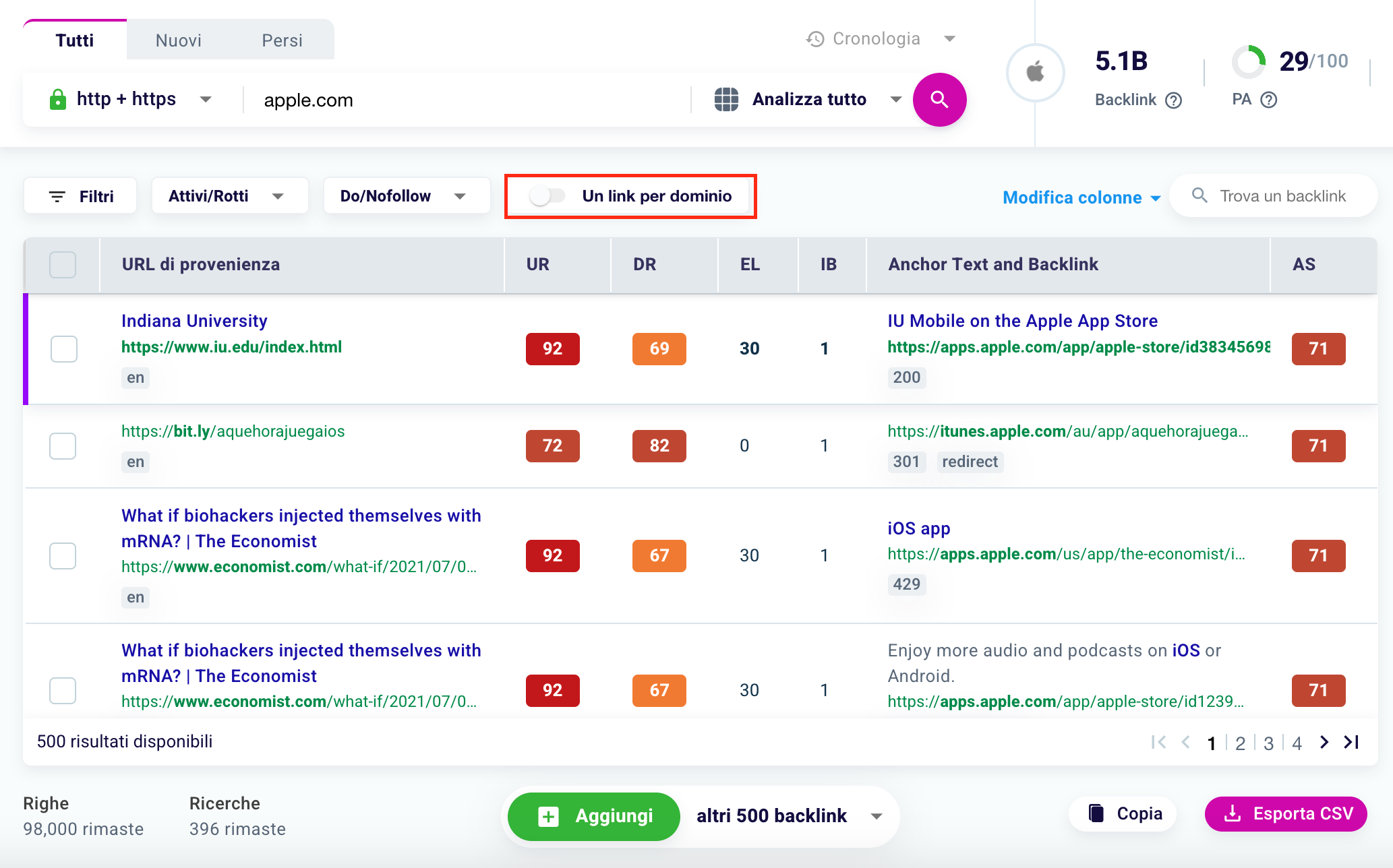The image size is (1393, 868).
Task: Open IU Mobile on the Apple App Store link
Action: pos(1022,321)
